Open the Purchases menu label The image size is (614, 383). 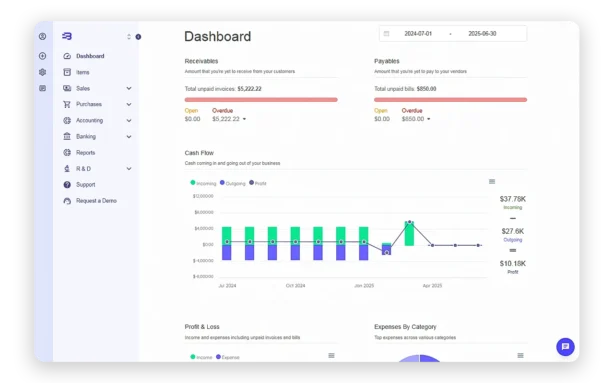89,104
